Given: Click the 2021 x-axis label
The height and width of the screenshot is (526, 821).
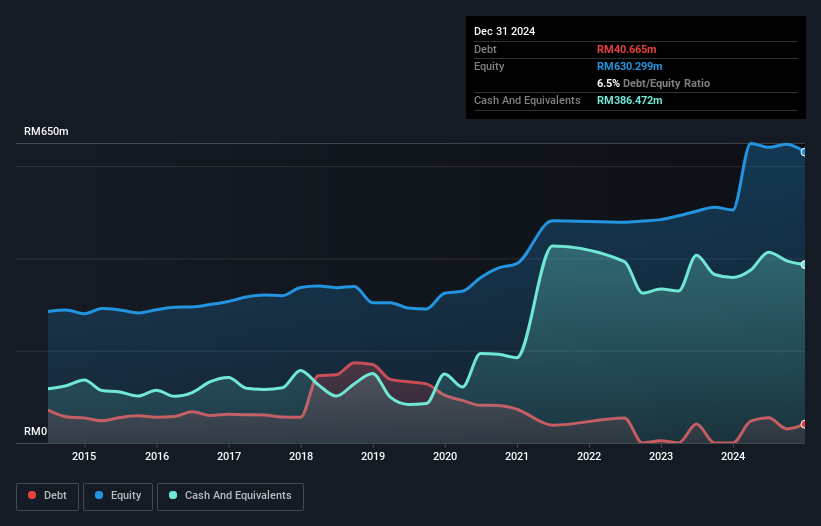Looking at the screenshot, I should click(517, 456).
